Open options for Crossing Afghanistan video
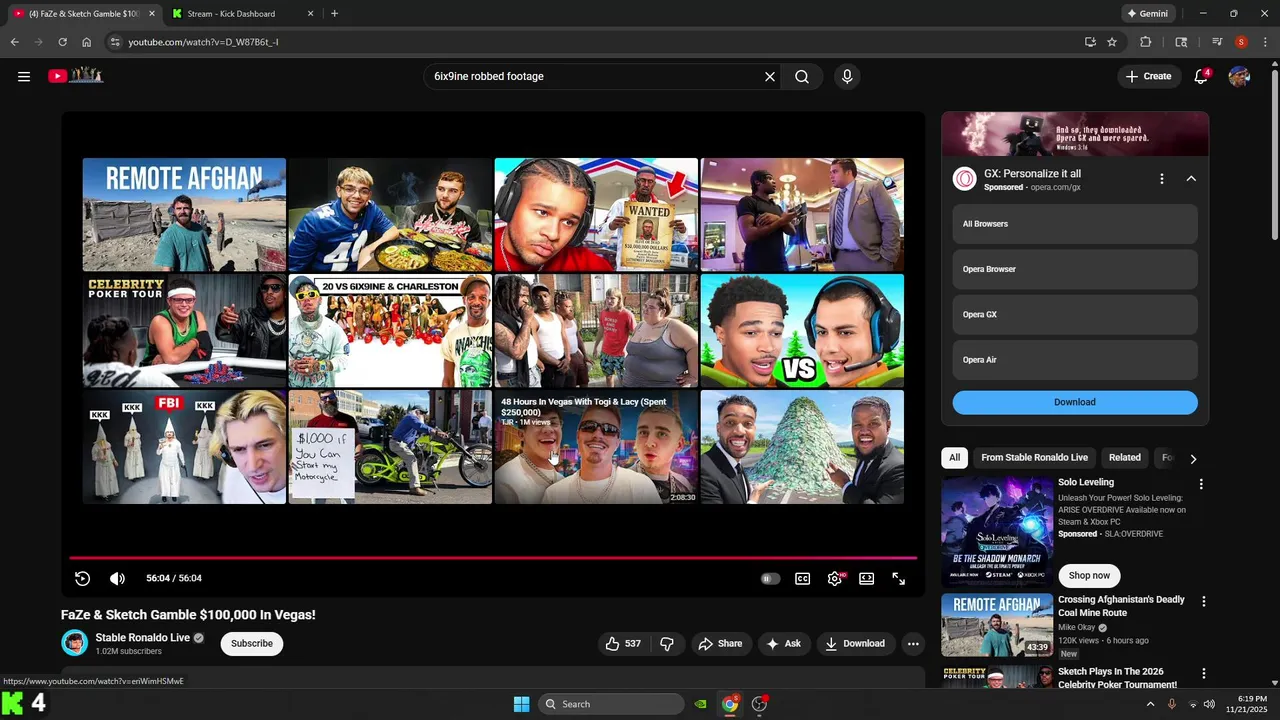 1203,602
